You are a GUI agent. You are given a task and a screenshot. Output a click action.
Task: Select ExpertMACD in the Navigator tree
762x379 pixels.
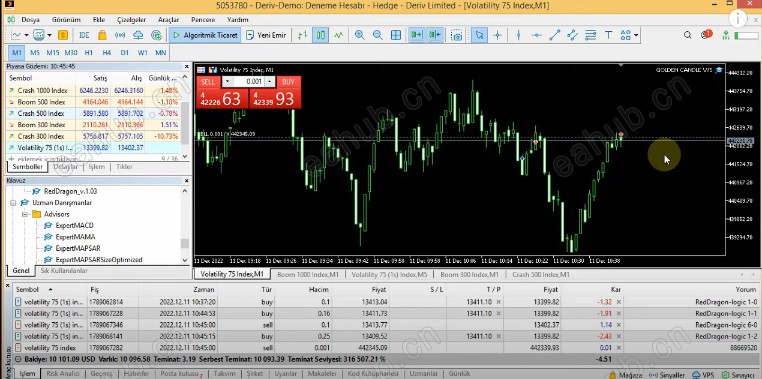click(74, 225)
